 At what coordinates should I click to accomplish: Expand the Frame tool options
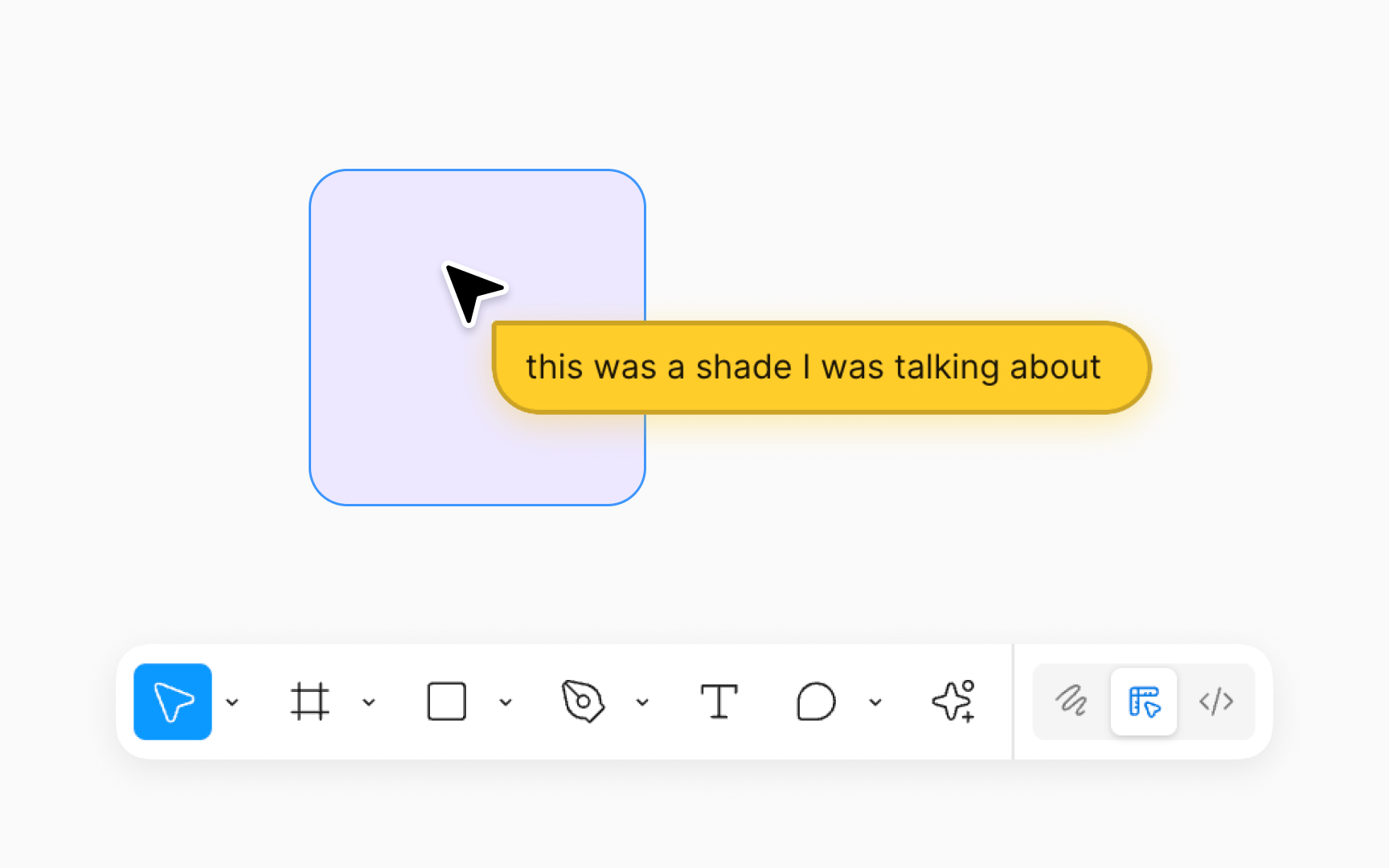369,702
